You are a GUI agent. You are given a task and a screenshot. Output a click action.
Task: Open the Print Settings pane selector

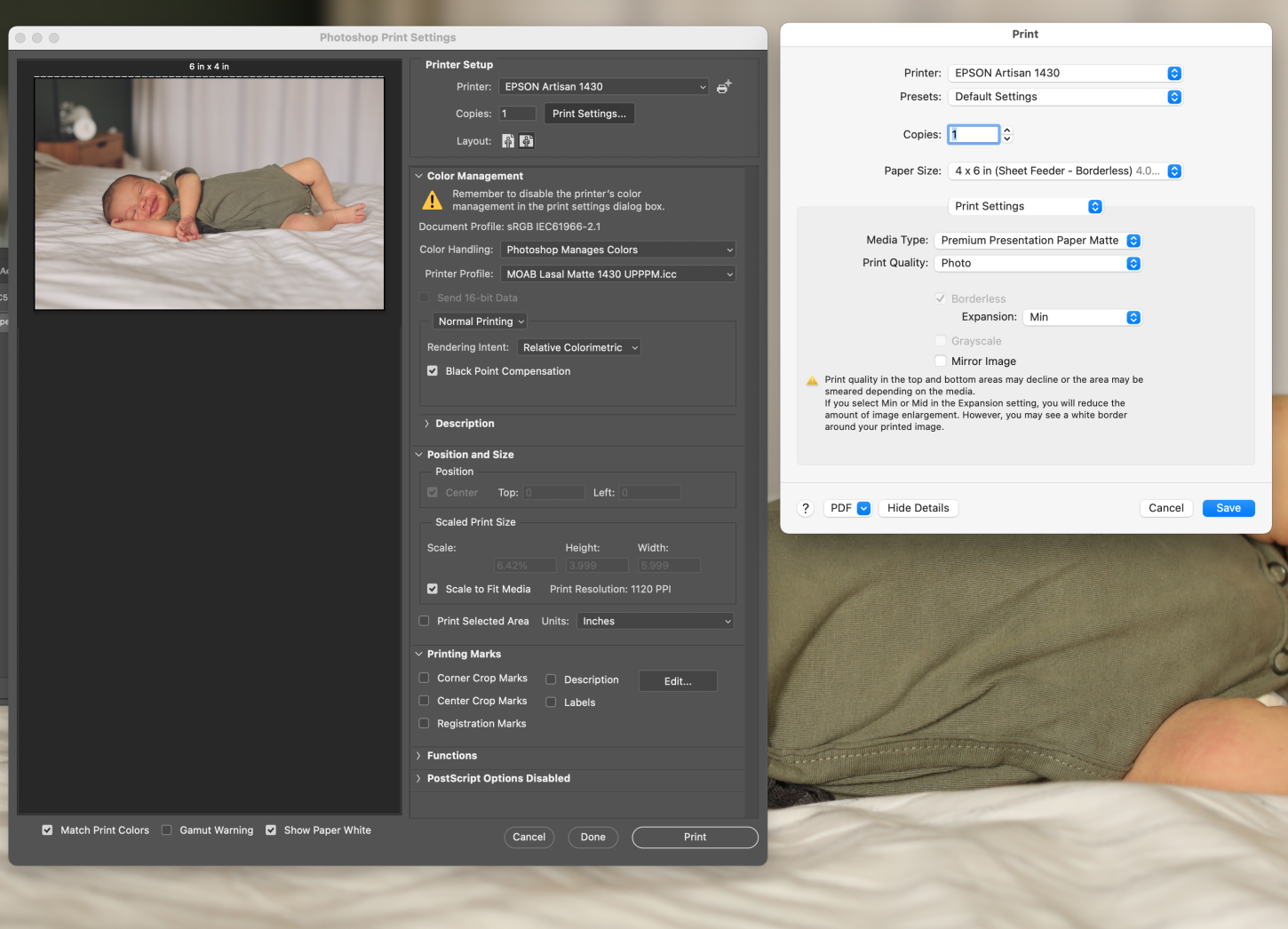[1026, 206]
